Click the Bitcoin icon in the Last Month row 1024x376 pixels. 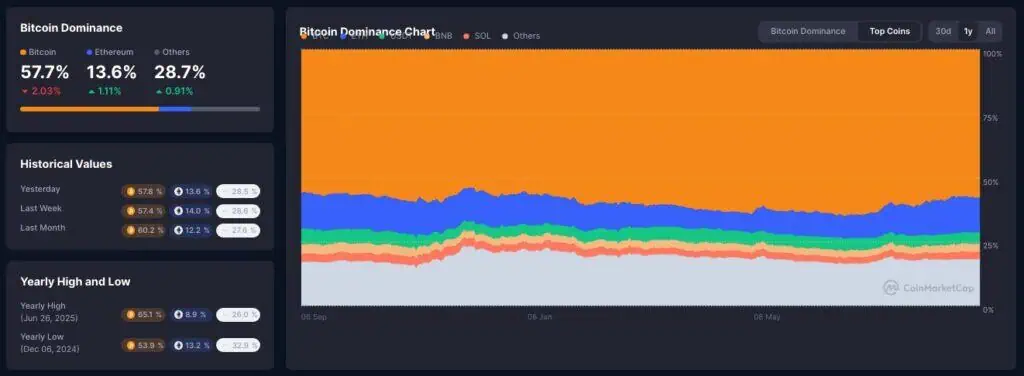[x=131, y=230]
